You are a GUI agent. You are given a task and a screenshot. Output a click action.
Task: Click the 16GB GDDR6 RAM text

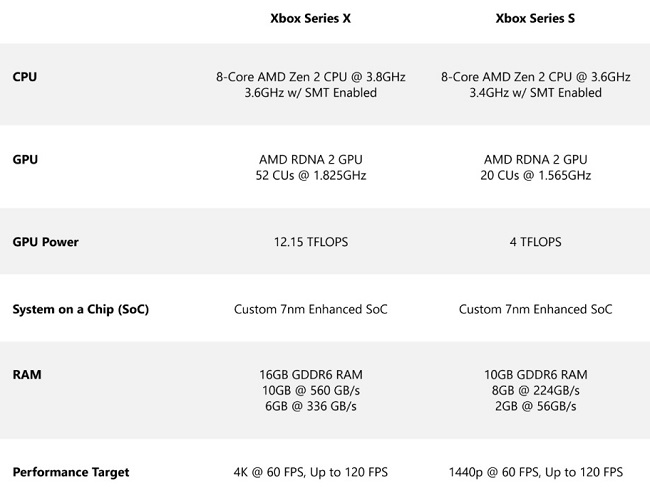[x=309, y=375]
